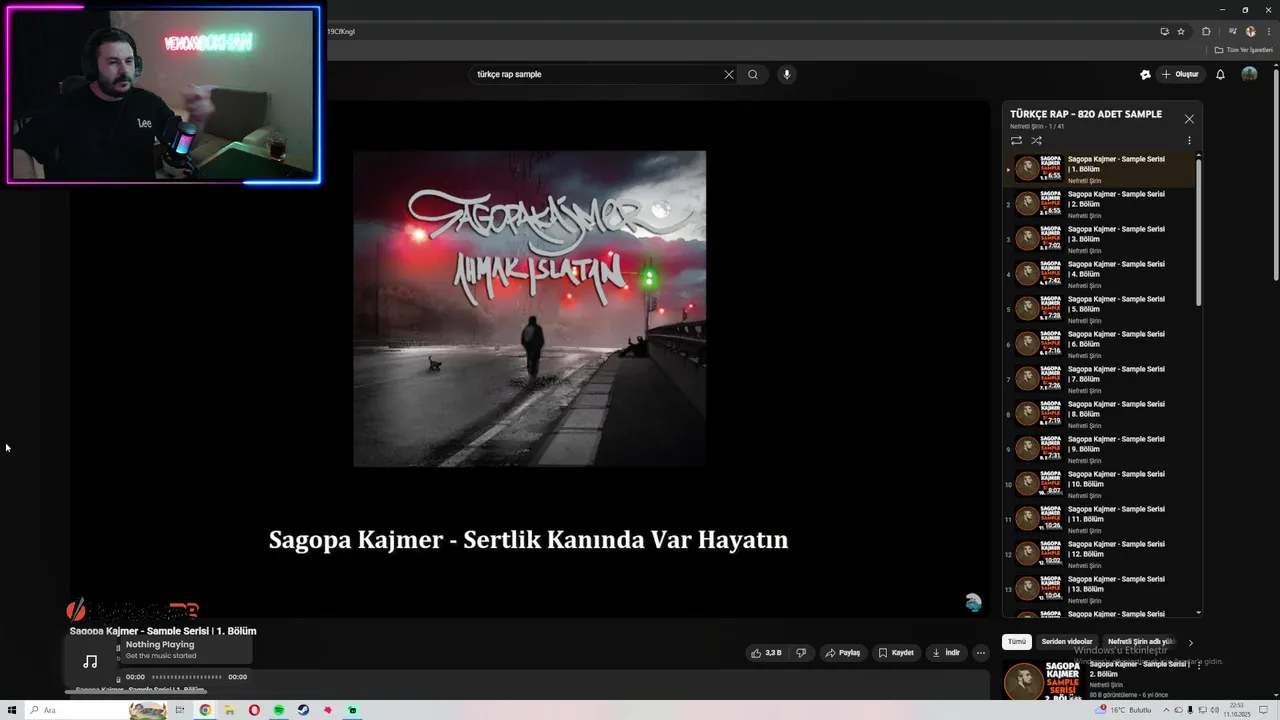Click the icon left of Oluştur
1280x720 pixels.
point(1145,74)
